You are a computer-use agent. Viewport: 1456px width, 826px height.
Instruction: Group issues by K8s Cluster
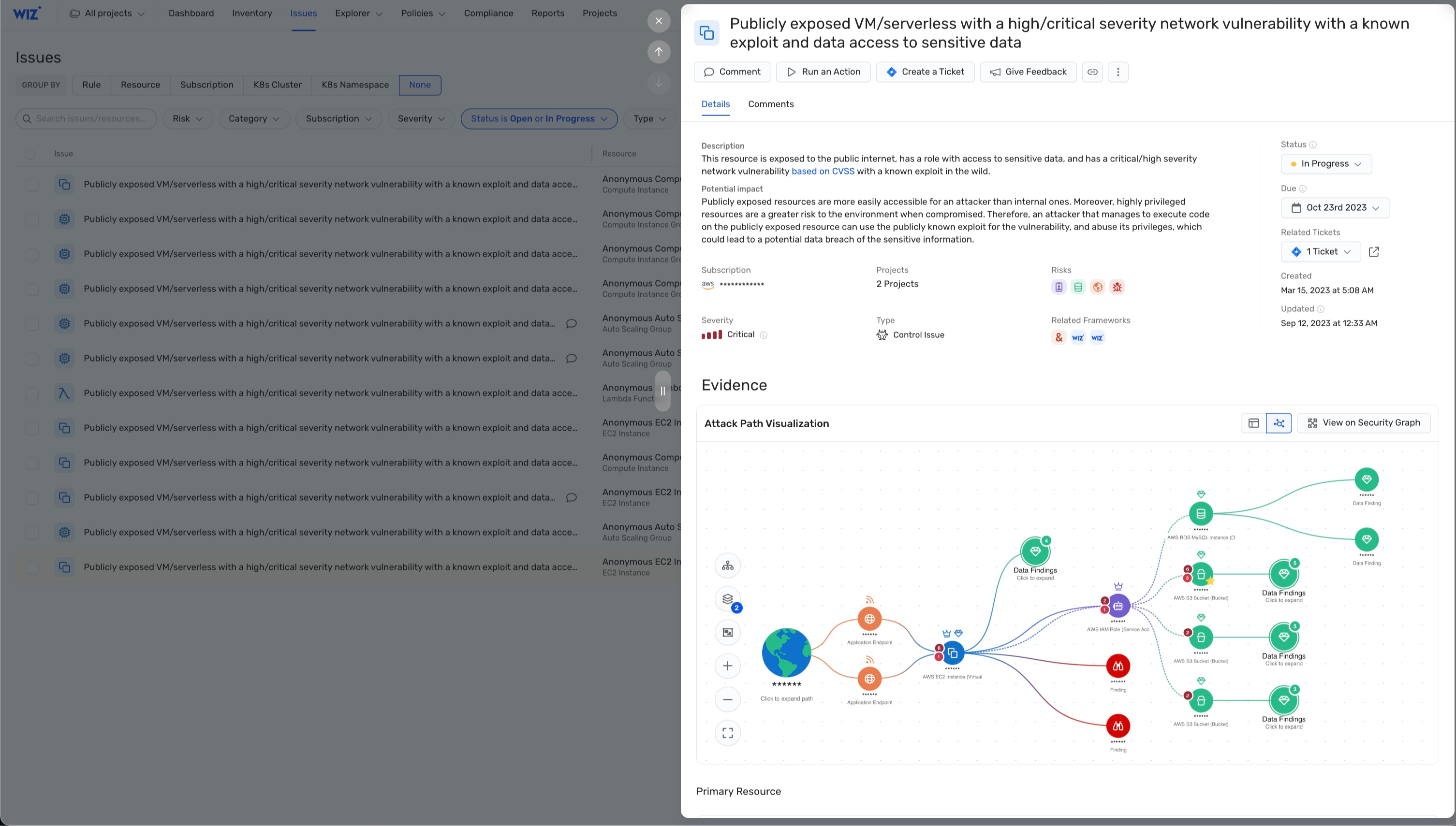click(278, 85)
